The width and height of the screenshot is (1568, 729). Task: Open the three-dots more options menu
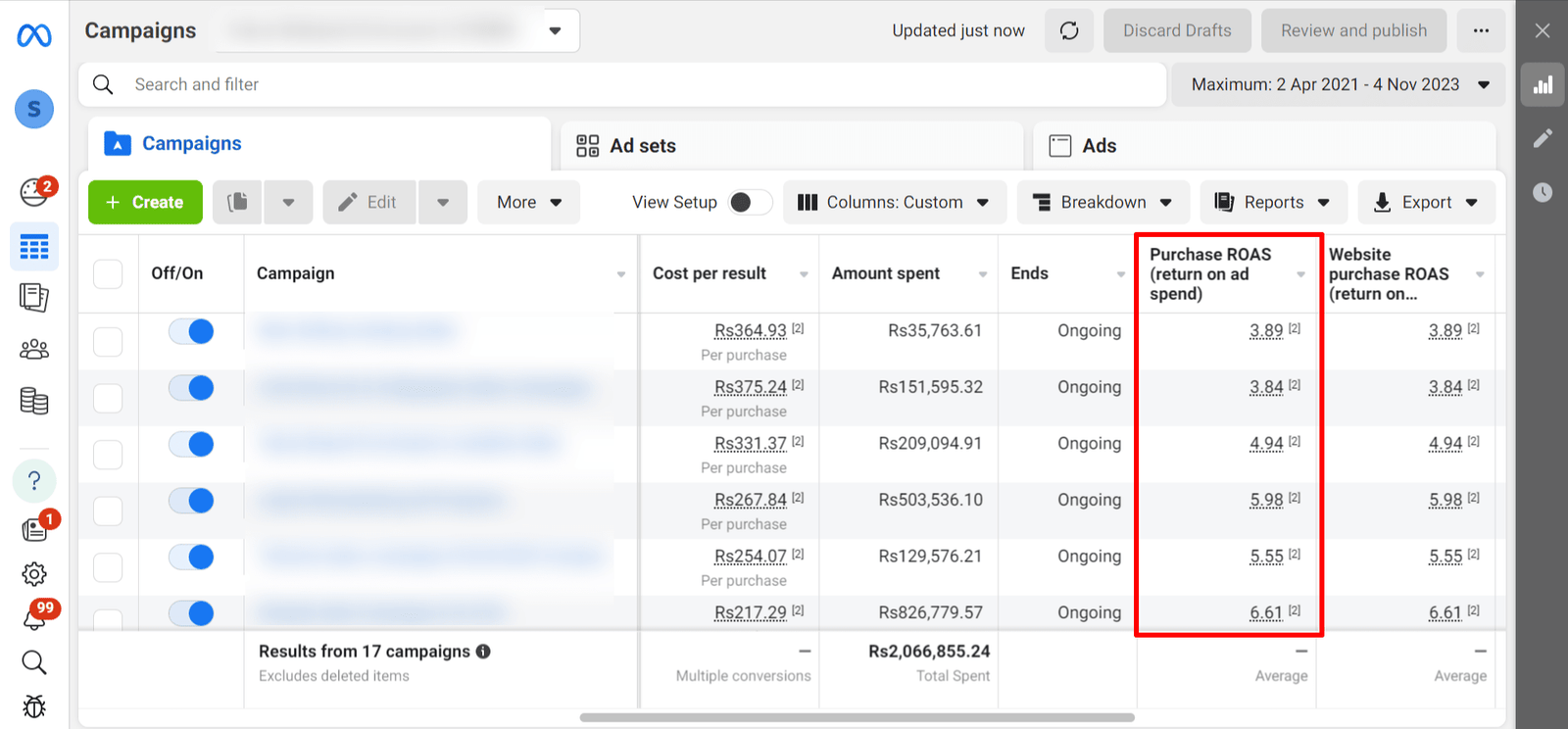[1481, 30]
